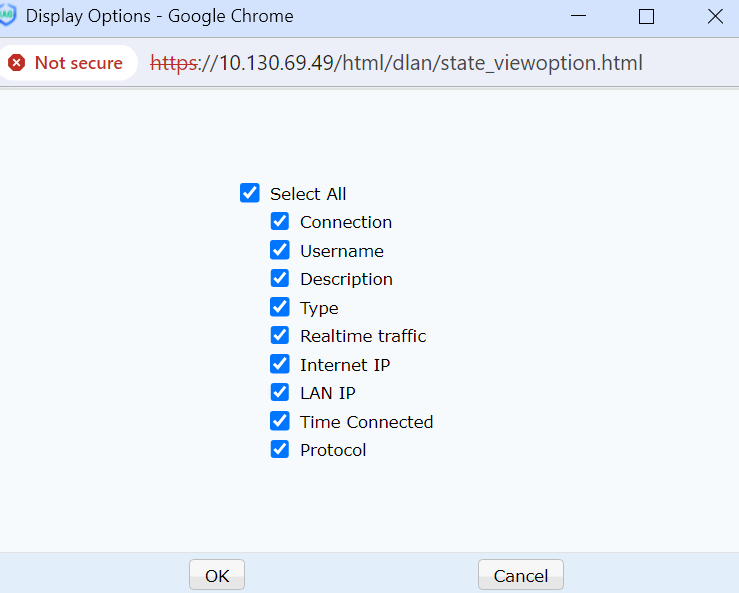Uncheck the Time Connected checkbox
The height and width of the screenshot is (593, 739).
[x=280, y=421]
